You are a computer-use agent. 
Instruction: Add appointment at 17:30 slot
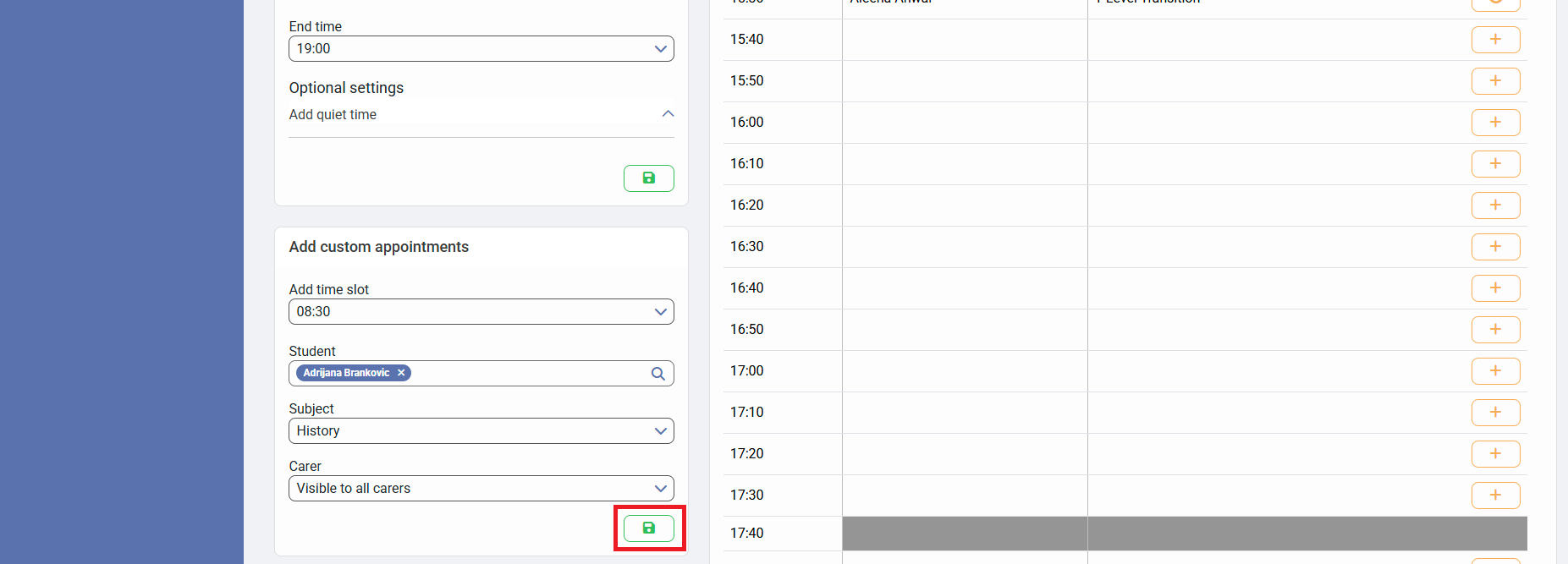(x=1495, y=496)
